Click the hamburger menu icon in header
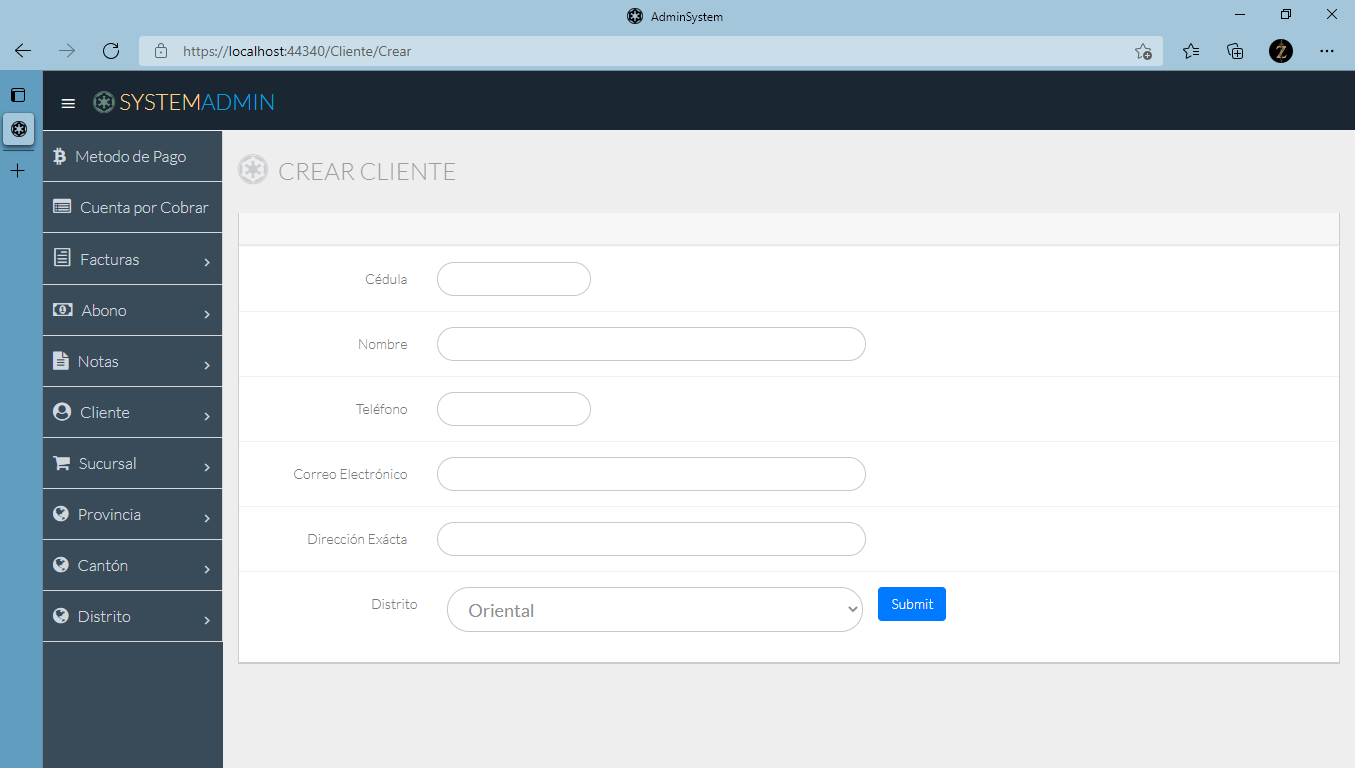The image size is (1355, 768). click(x=68, y=103)
